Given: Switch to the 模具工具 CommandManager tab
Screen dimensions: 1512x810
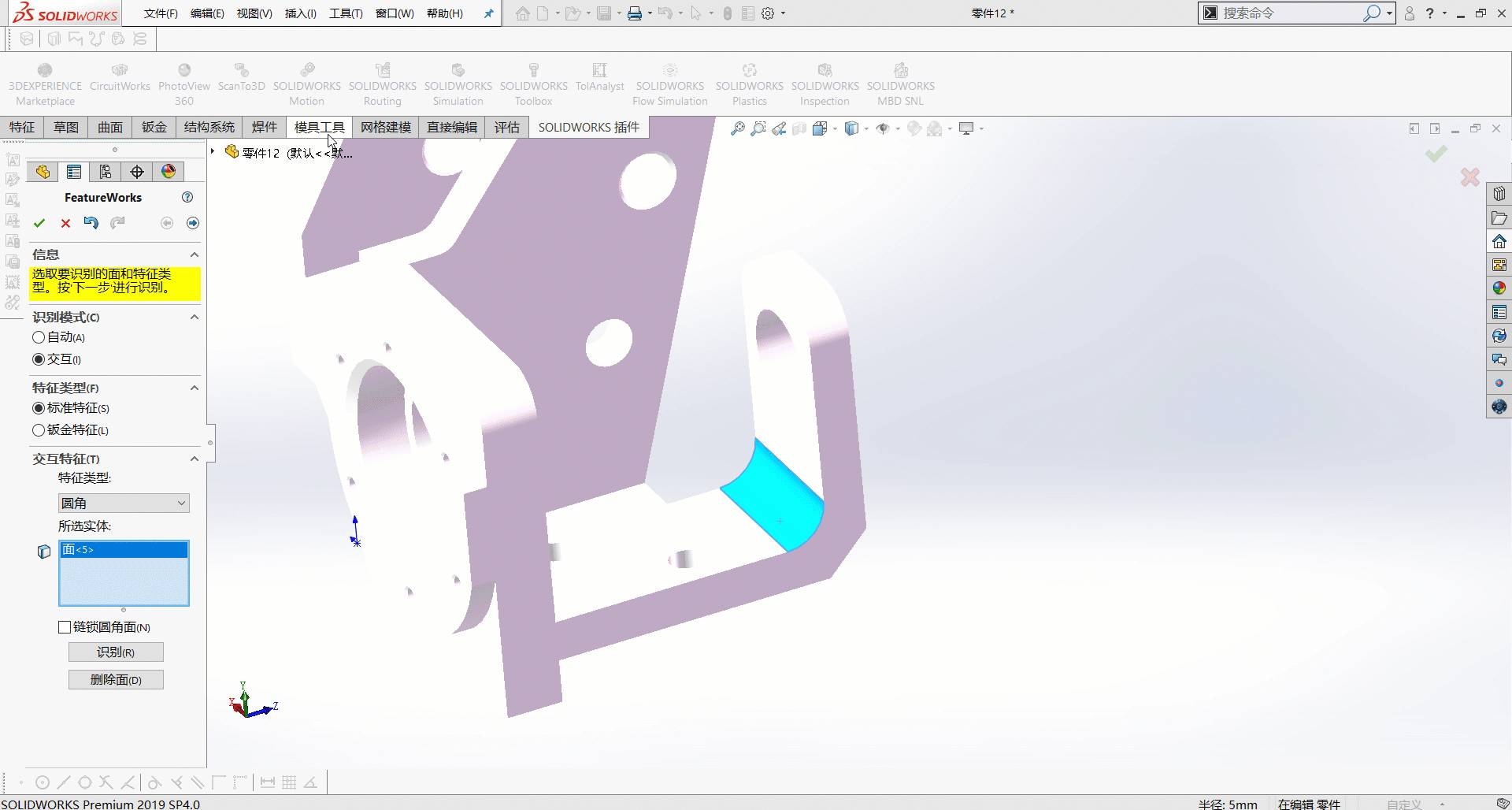Looking at the screenshot, I should 318,127.
